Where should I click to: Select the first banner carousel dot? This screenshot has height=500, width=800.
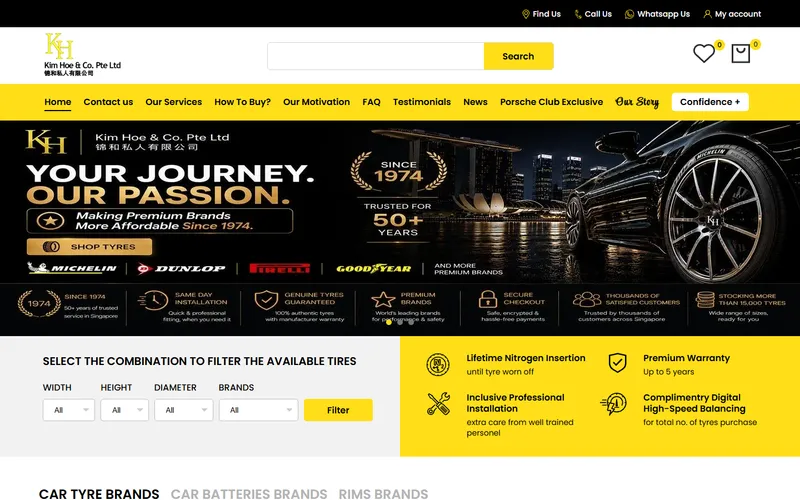389,322
